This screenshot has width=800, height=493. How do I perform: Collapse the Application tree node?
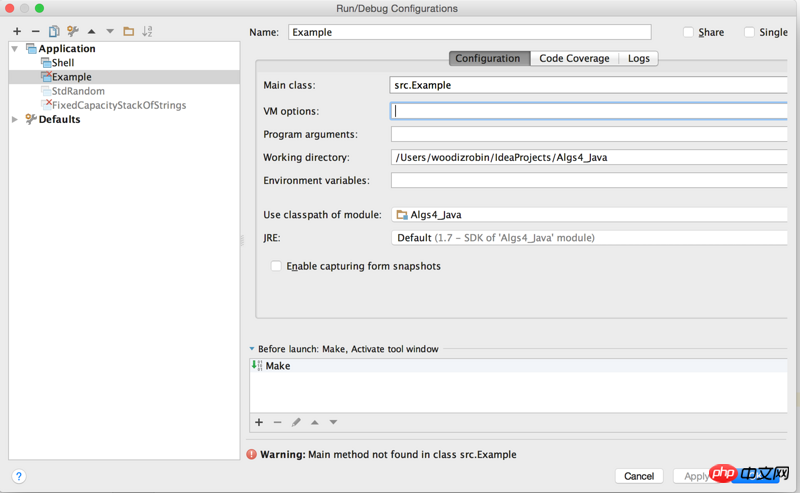tap(15, 48)
